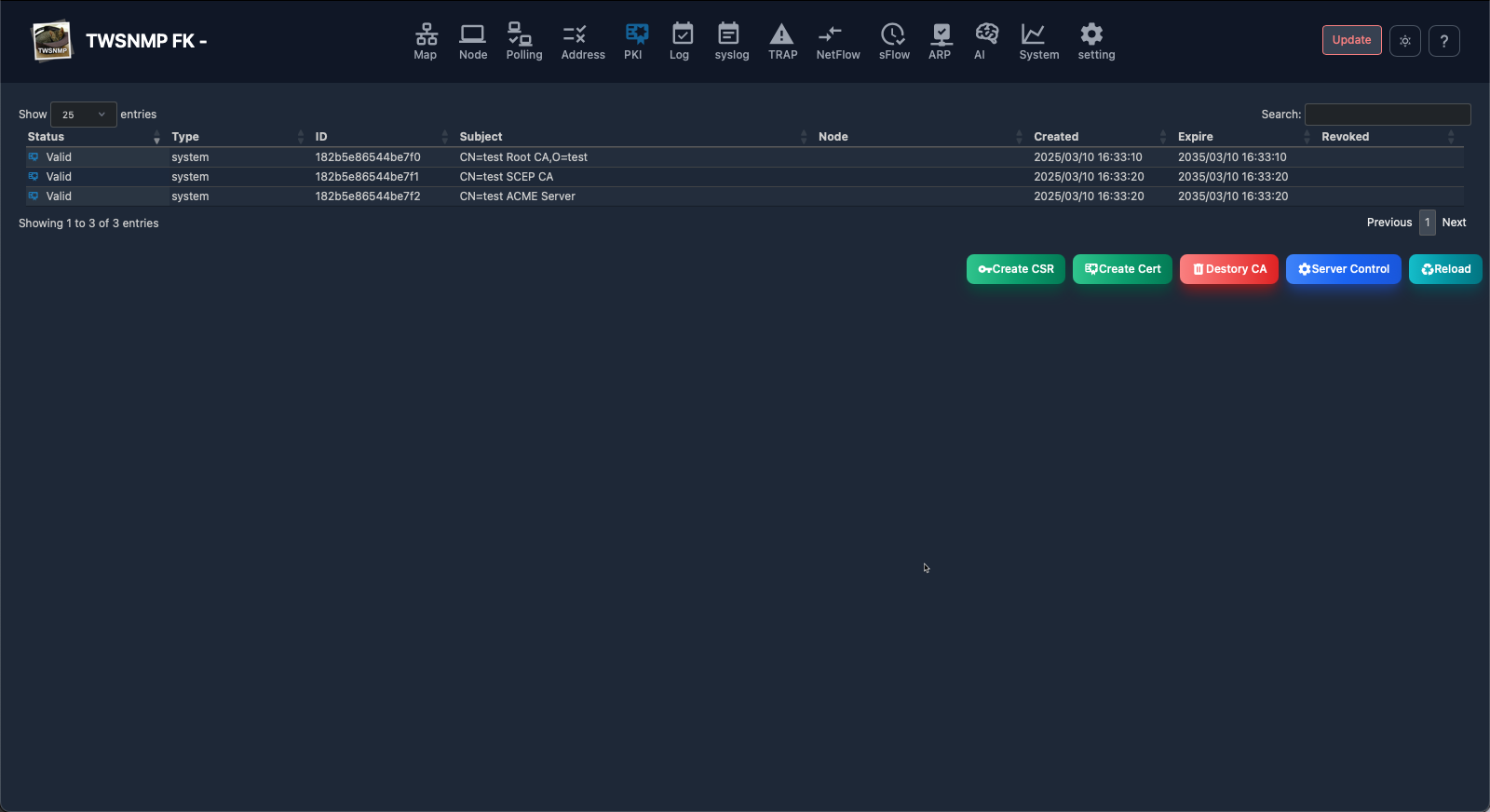Go to Next page

pos(1454,223)
